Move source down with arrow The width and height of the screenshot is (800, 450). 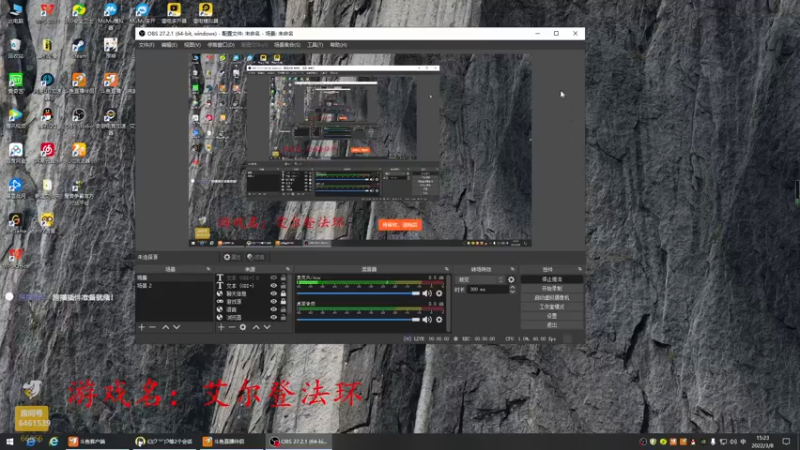tap(267, 327)
